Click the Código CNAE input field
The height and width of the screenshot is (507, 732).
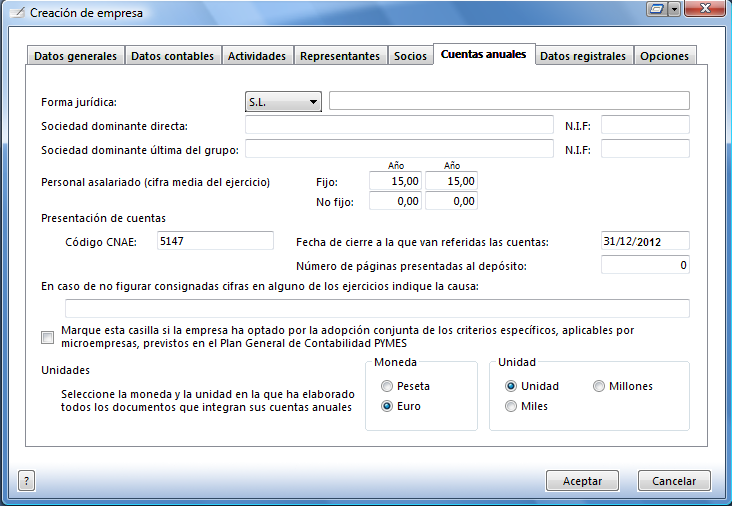pos(215,241)
